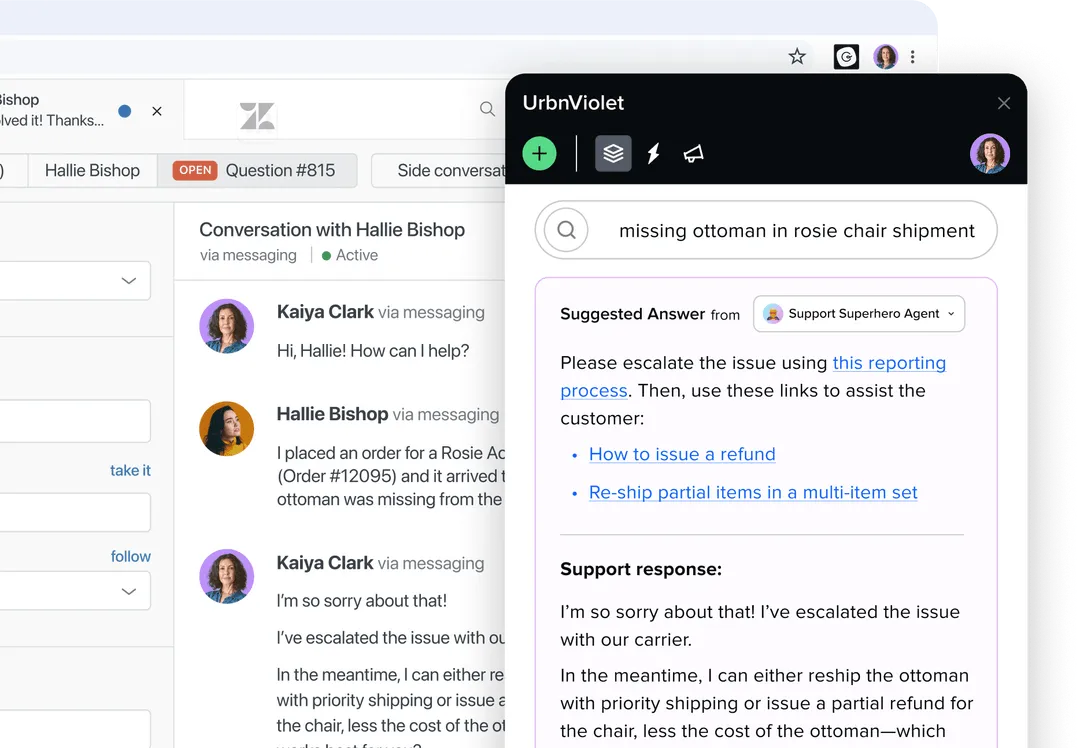The image size is (1080, 748).
Task: Click Kaiya Clark's avatar in first message
Action: pyautogui.click(x=227, y=326)
